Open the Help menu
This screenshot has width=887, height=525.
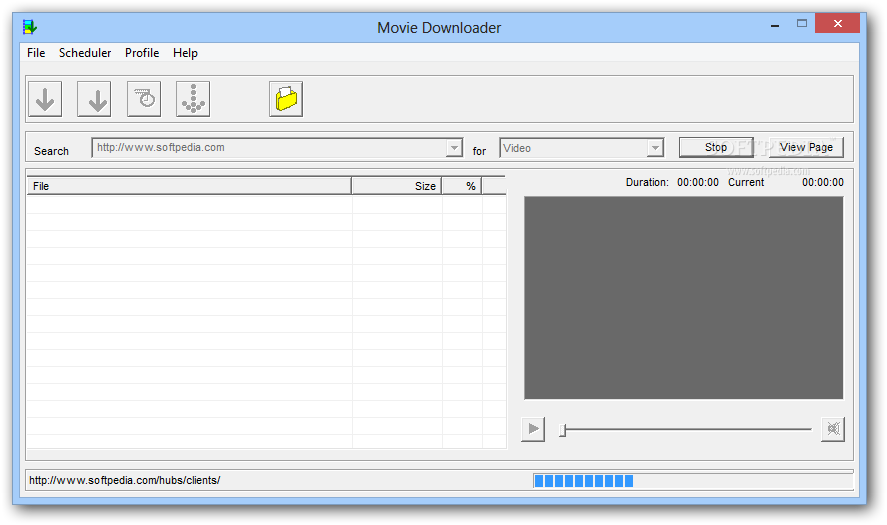[186, 53]
